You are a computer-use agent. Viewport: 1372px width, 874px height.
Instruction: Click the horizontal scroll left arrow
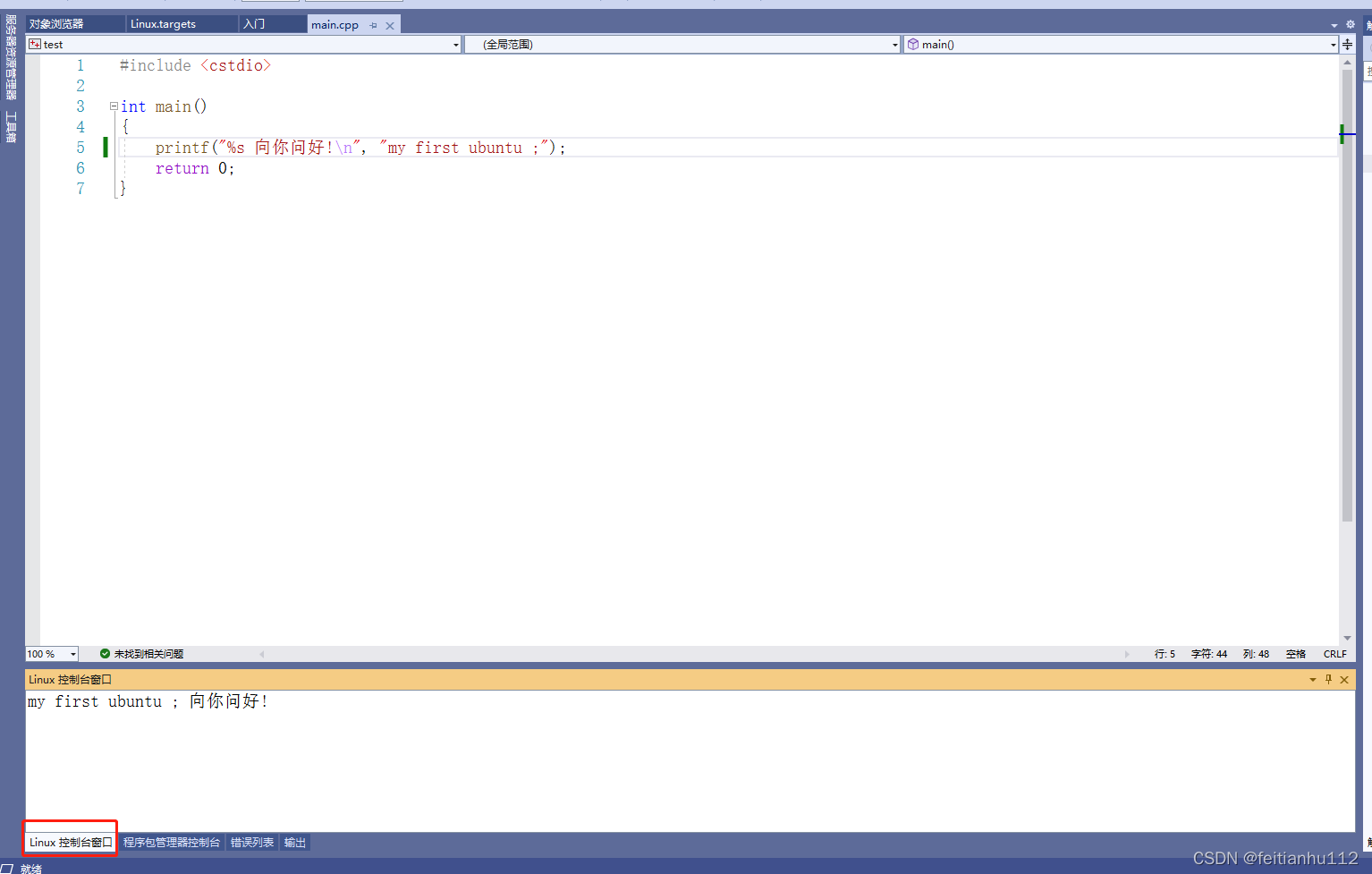pyautogui.click(x=262, y=654)
